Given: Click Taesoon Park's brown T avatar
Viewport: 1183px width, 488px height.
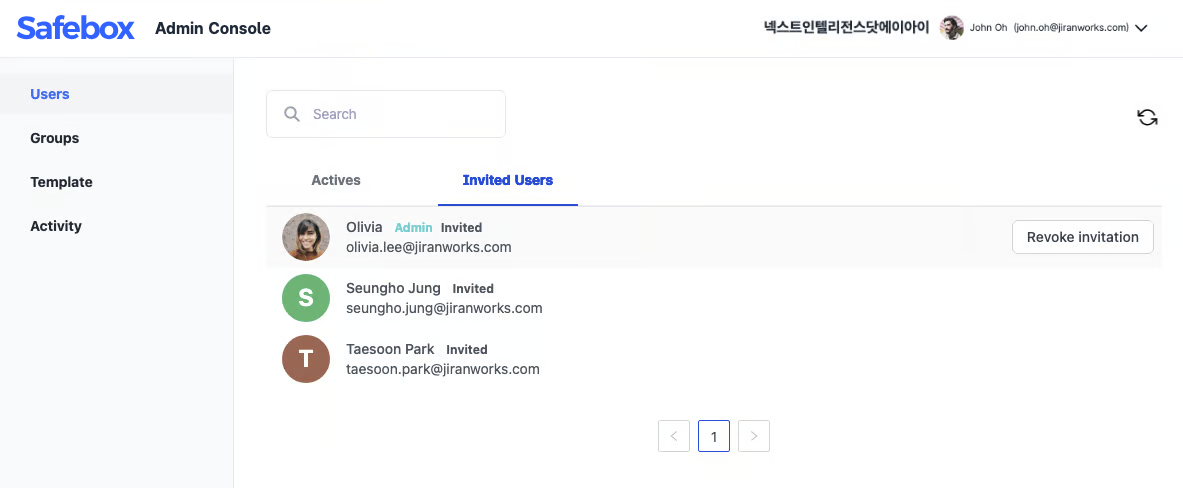Looking at the screenshot, I should click(x=306, y=359).
